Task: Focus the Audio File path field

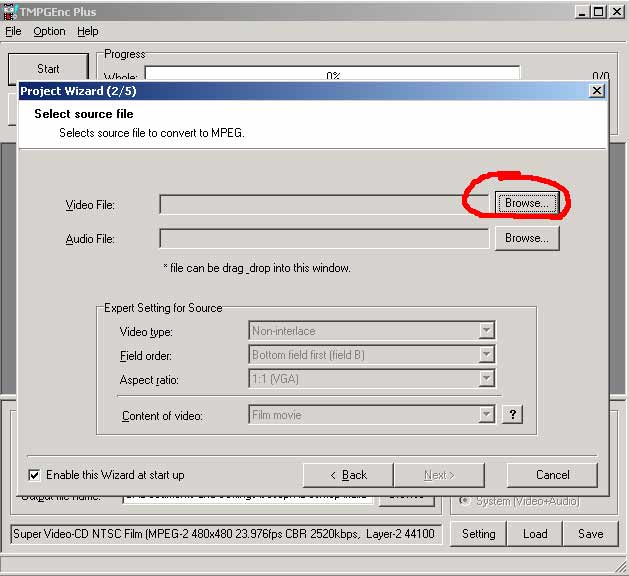Action: 324,238
